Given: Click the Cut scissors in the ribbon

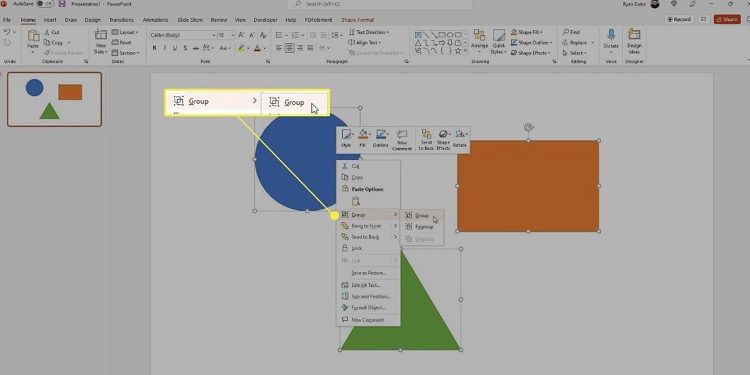Looking at the screenshot, I should coord(47,32).
